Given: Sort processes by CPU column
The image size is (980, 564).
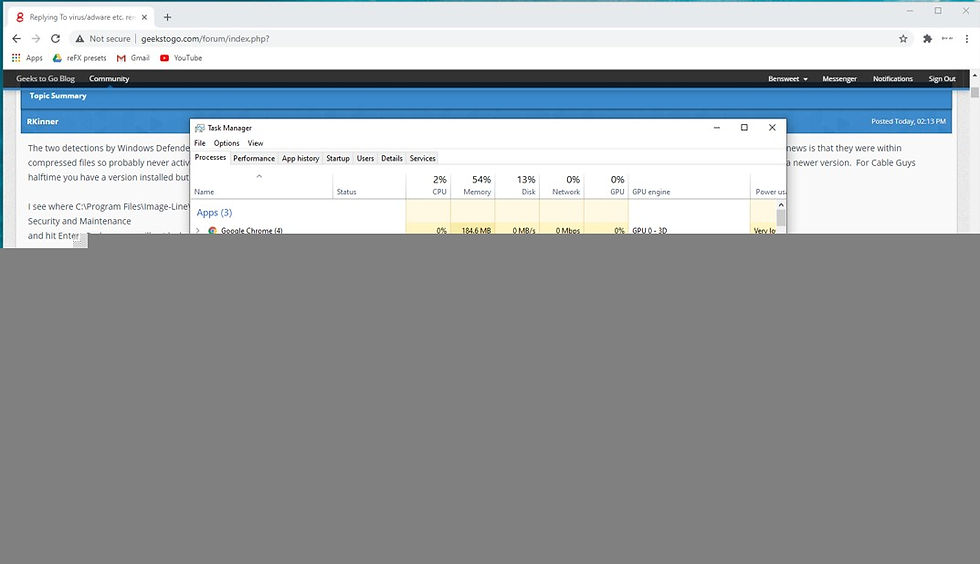Looking at the screenshot, I should (428, 186).
